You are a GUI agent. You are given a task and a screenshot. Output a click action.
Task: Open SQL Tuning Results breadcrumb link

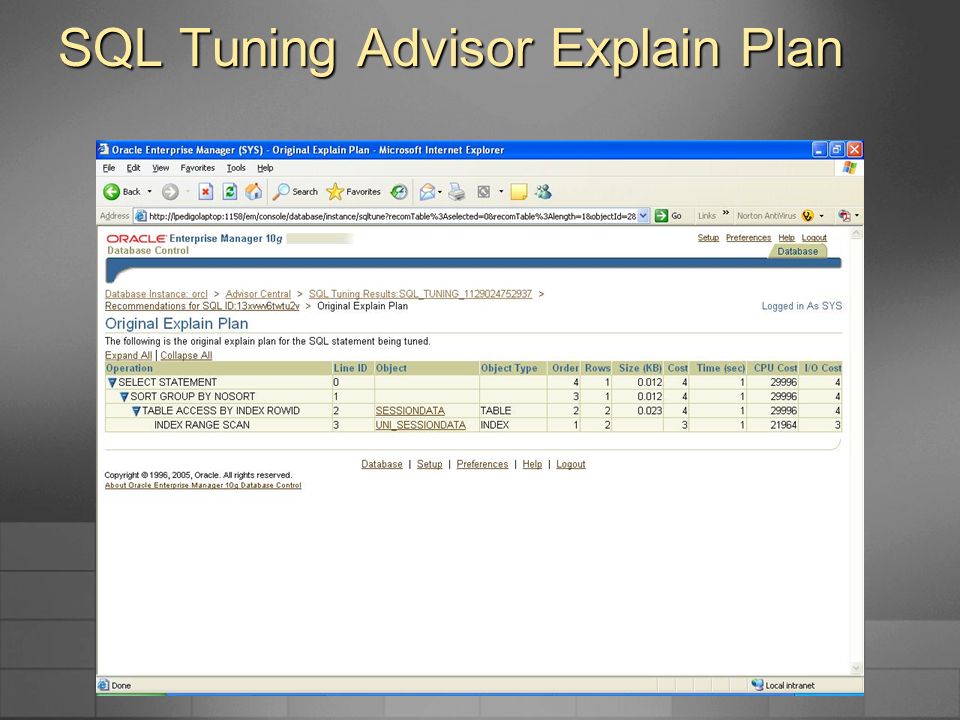[x=420, y=294]
